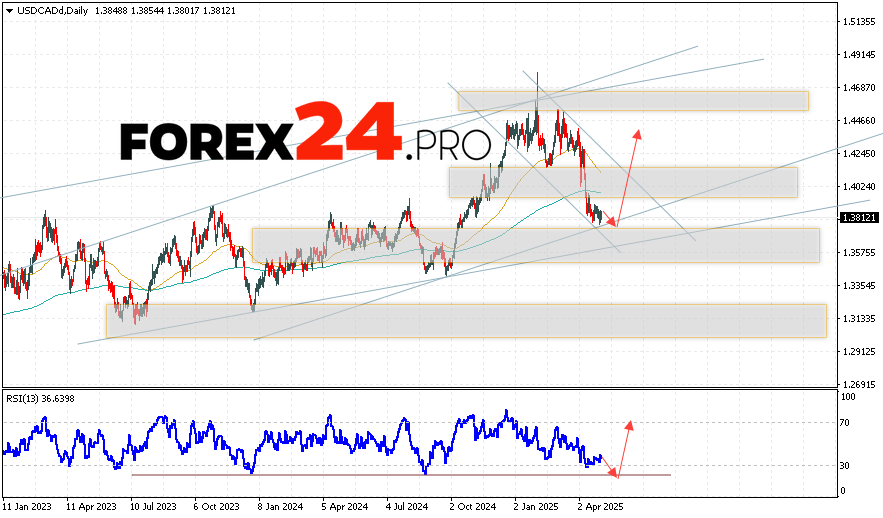Select the date label 2 Jan 2025

[x=536, y=507]
